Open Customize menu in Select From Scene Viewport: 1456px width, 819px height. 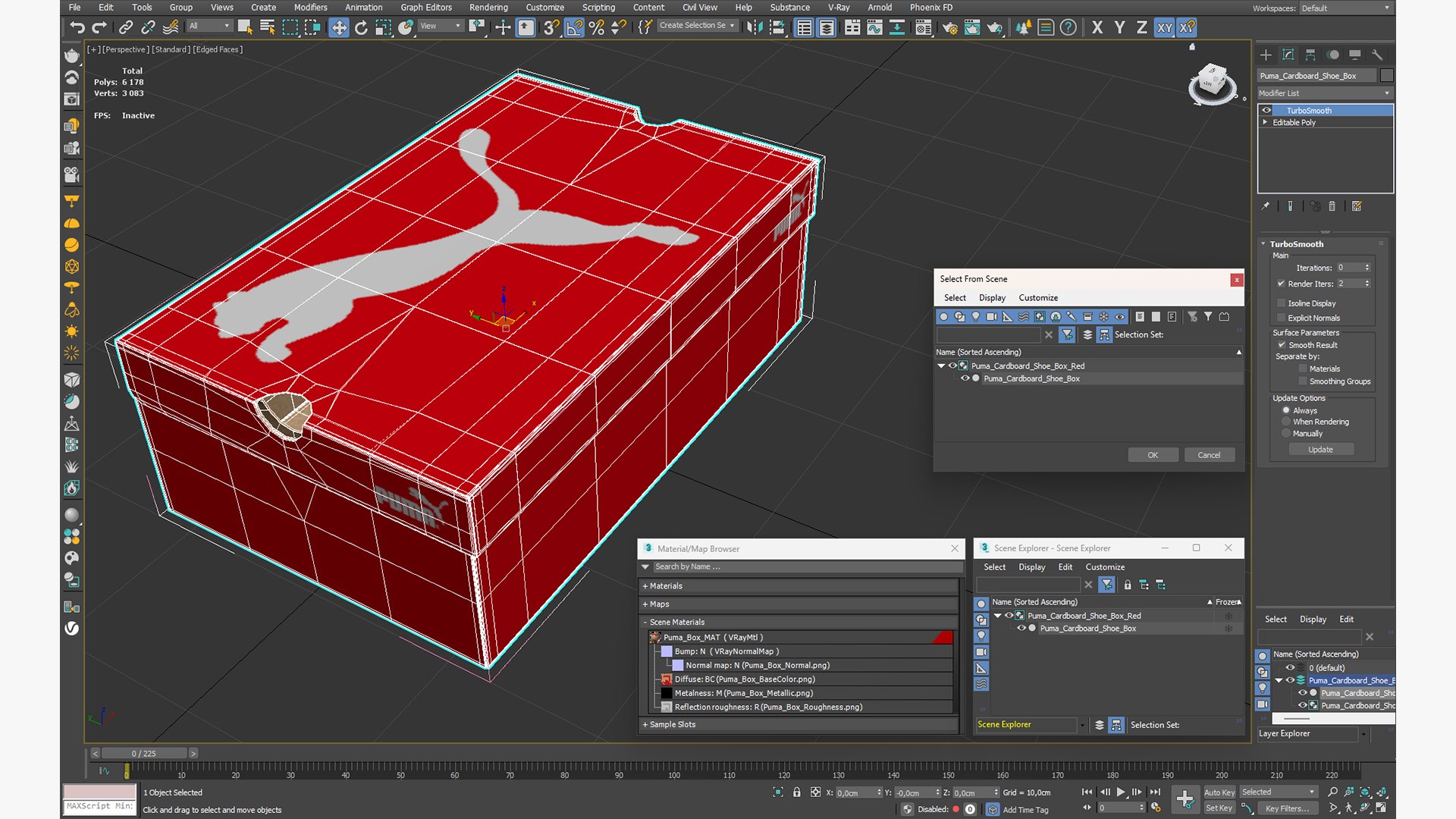(x=1038, y=298)
